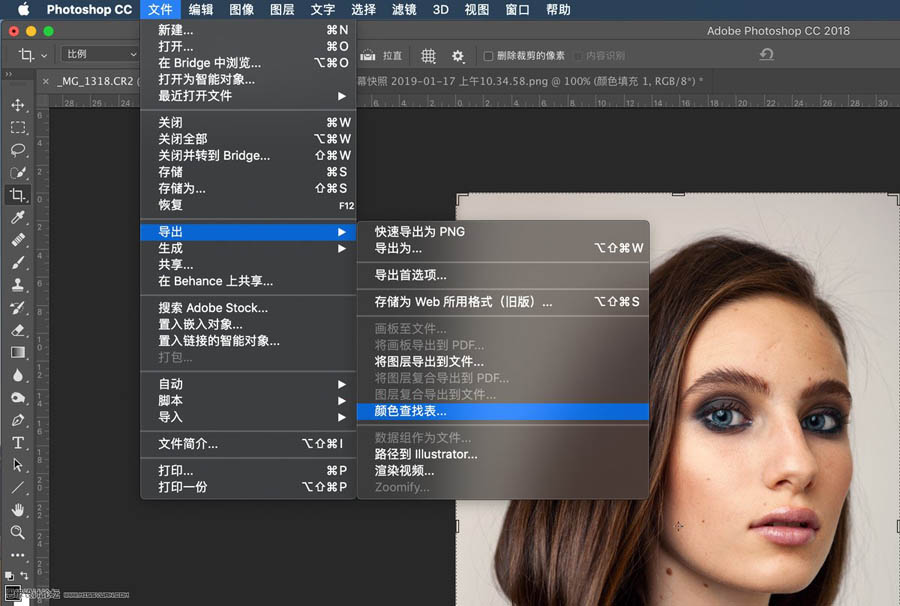Enable the 内容识别 checkbox

coord(579,57)
